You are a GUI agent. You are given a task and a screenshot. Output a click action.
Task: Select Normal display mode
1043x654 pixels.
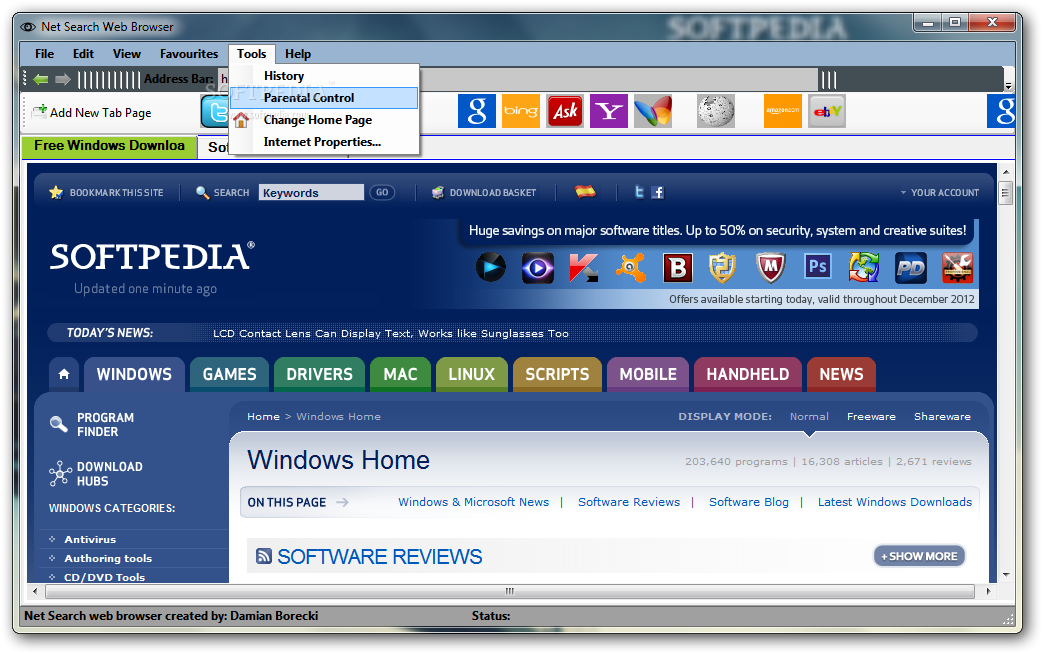click(x=809, y=416)
